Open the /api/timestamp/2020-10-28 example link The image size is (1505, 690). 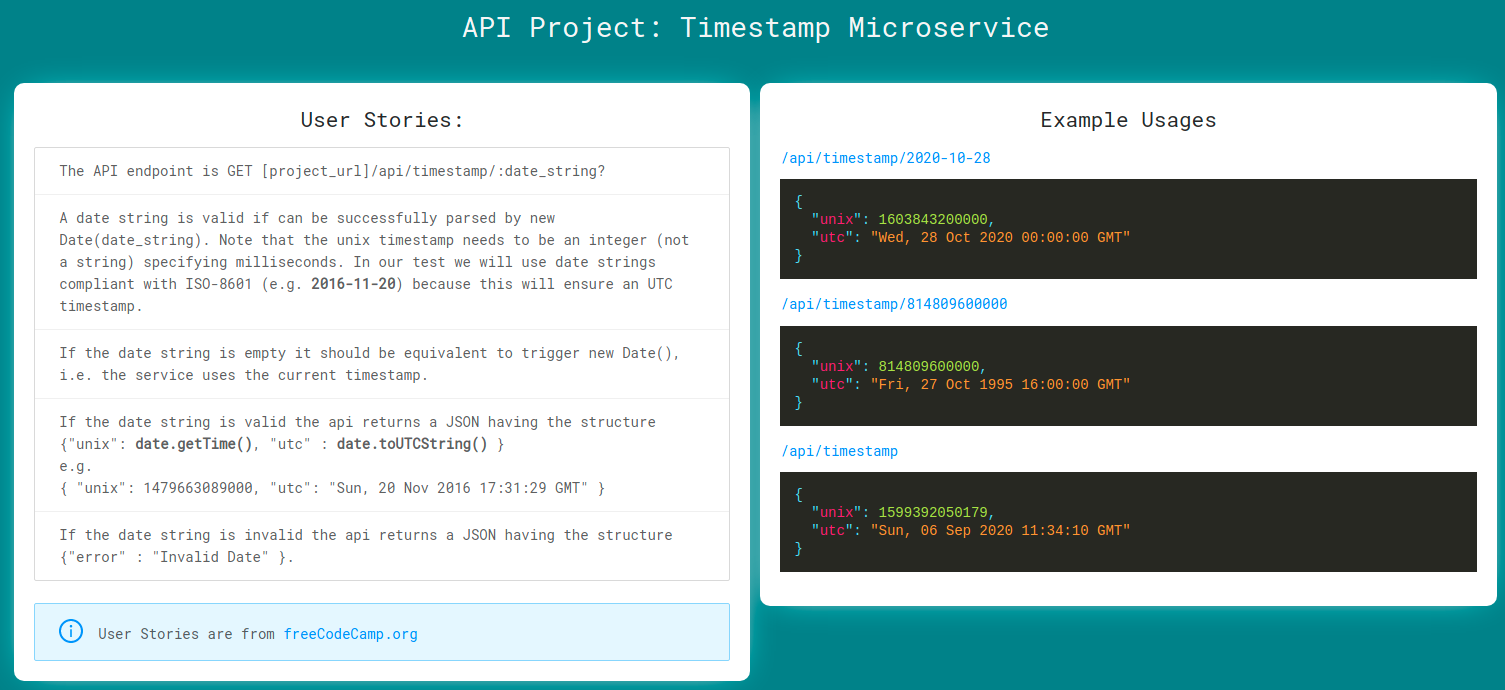[885, 158]
